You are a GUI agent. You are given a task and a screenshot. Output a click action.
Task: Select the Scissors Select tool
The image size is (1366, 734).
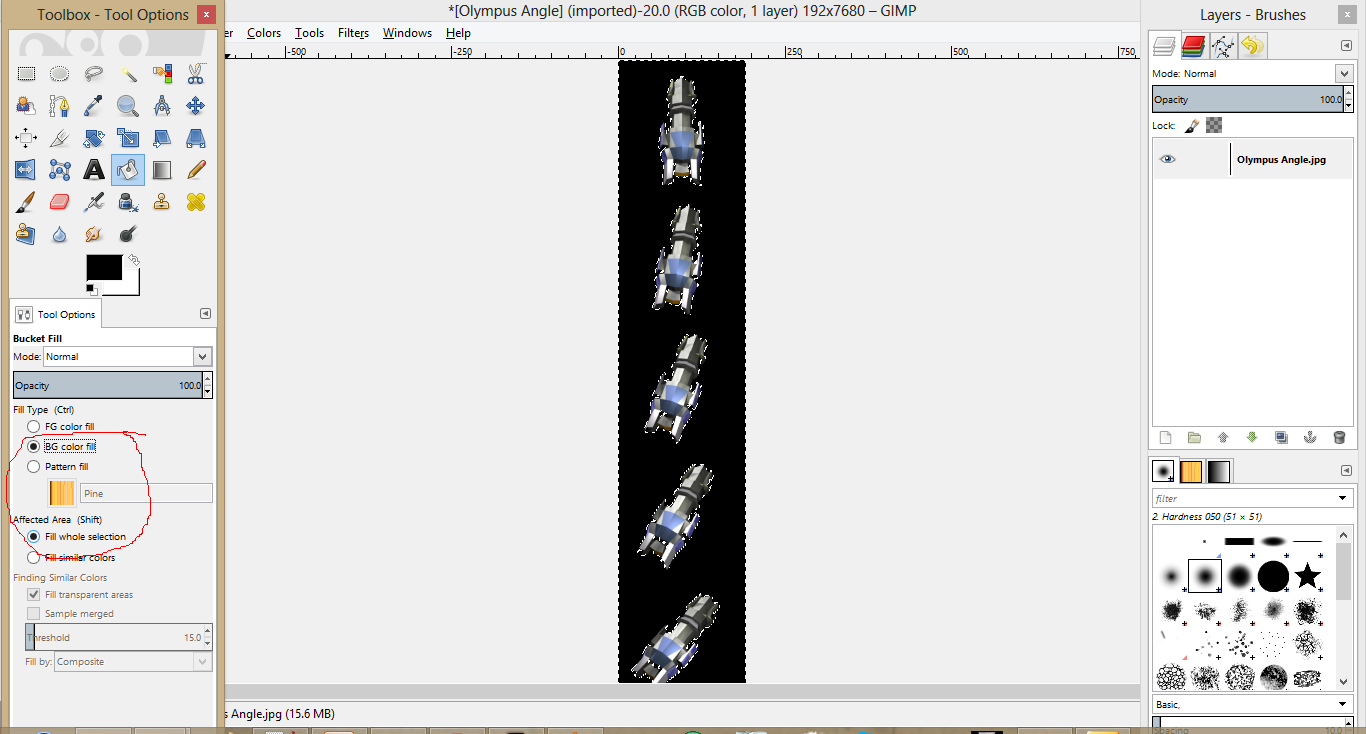[x=196, y=73]
